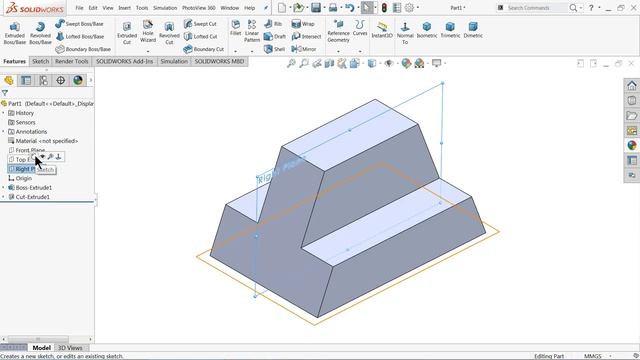Select the Mirror tool
Viewport: 640px width, 360px height.
point(304,49)
